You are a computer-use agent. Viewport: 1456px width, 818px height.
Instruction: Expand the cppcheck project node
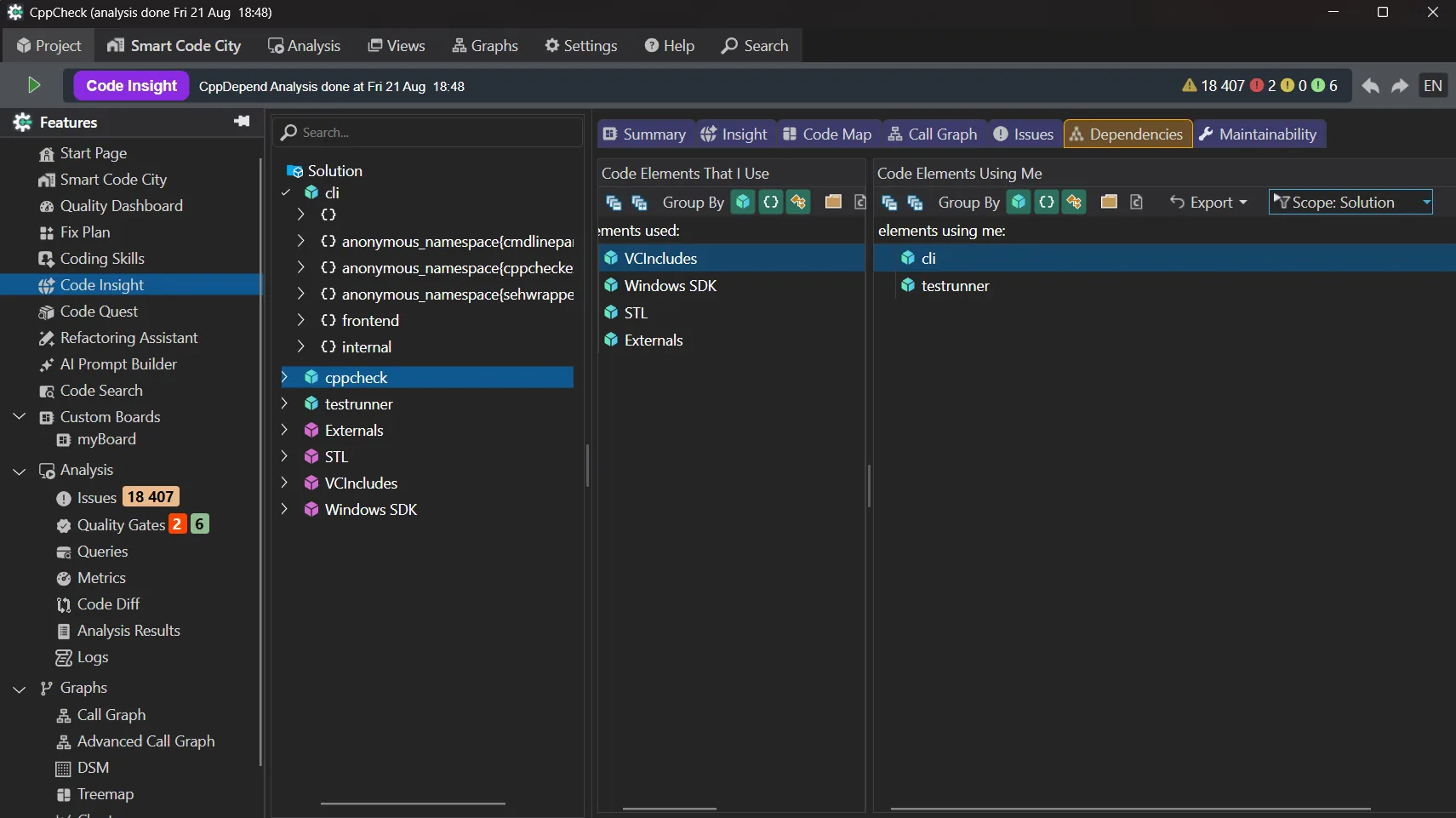[285, 377]
